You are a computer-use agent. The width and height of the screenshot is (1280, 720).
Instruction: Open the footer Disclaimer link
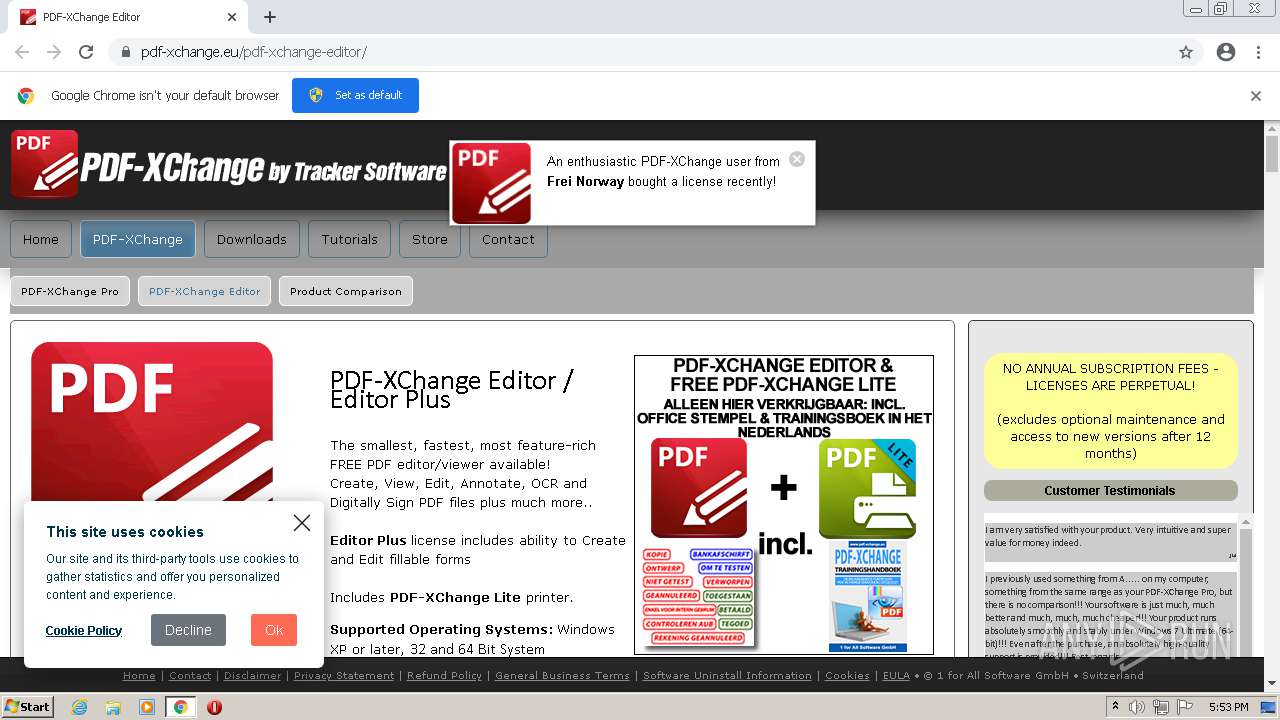click(253, 676)
